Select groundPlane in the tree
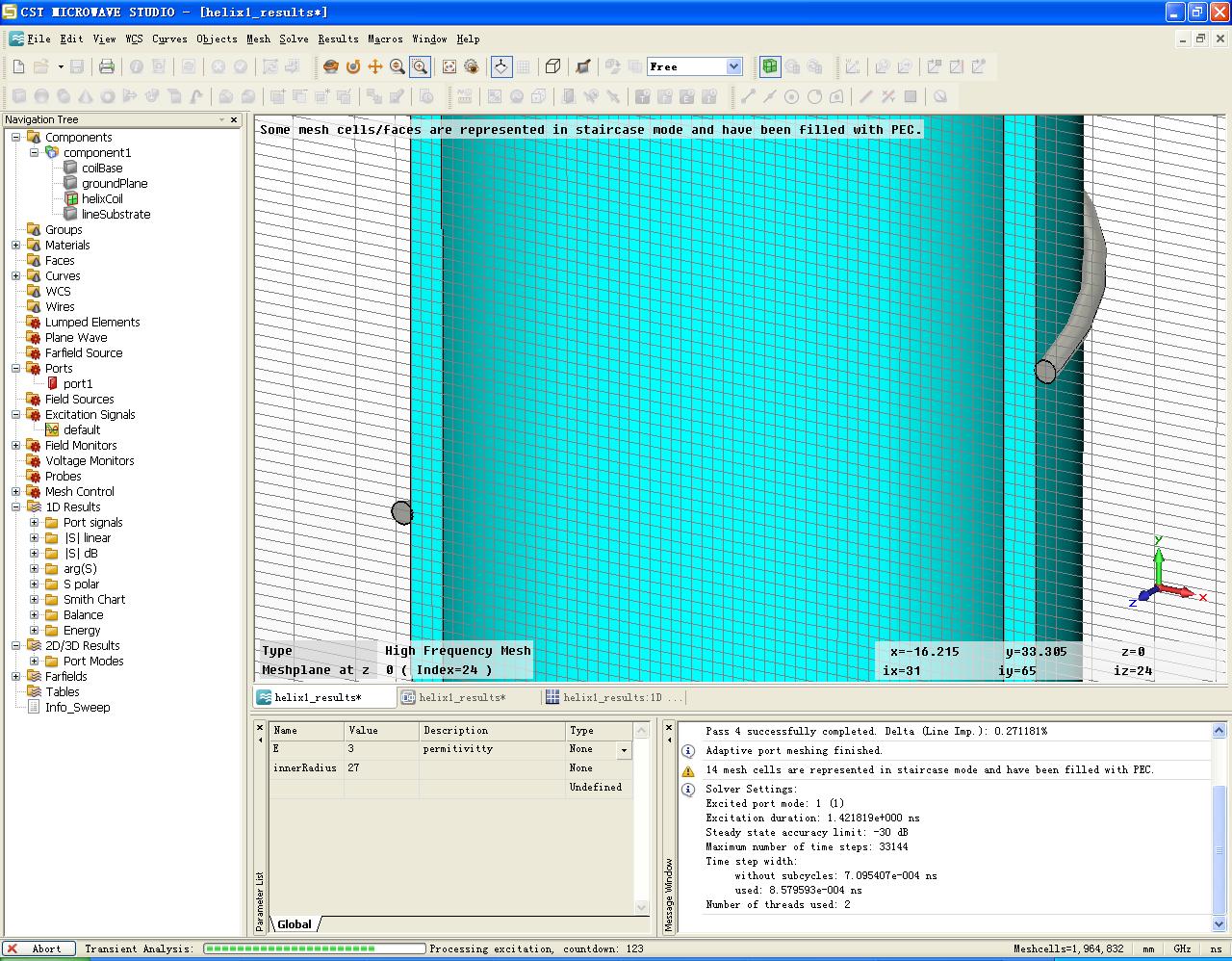Viewport: 1232px width, 961px height. 115,184
